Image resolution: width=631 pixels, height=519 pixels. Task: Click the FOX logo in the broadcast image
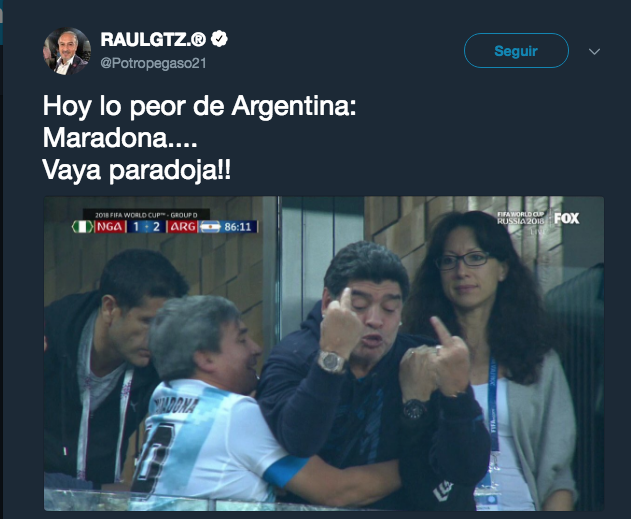[567, 218]
